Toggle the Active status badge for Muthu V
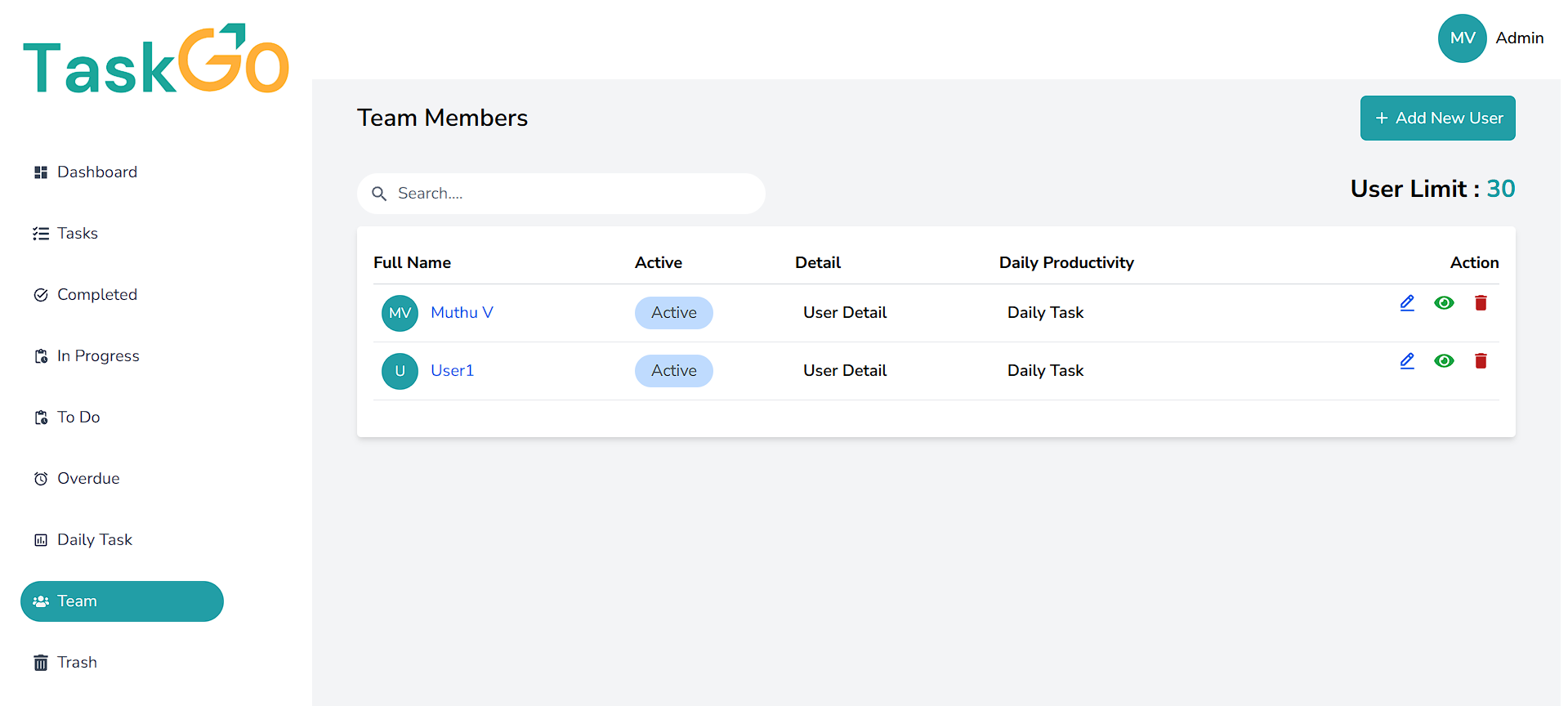The height and width of the screenshot is (706, 1568). point(673,313)
